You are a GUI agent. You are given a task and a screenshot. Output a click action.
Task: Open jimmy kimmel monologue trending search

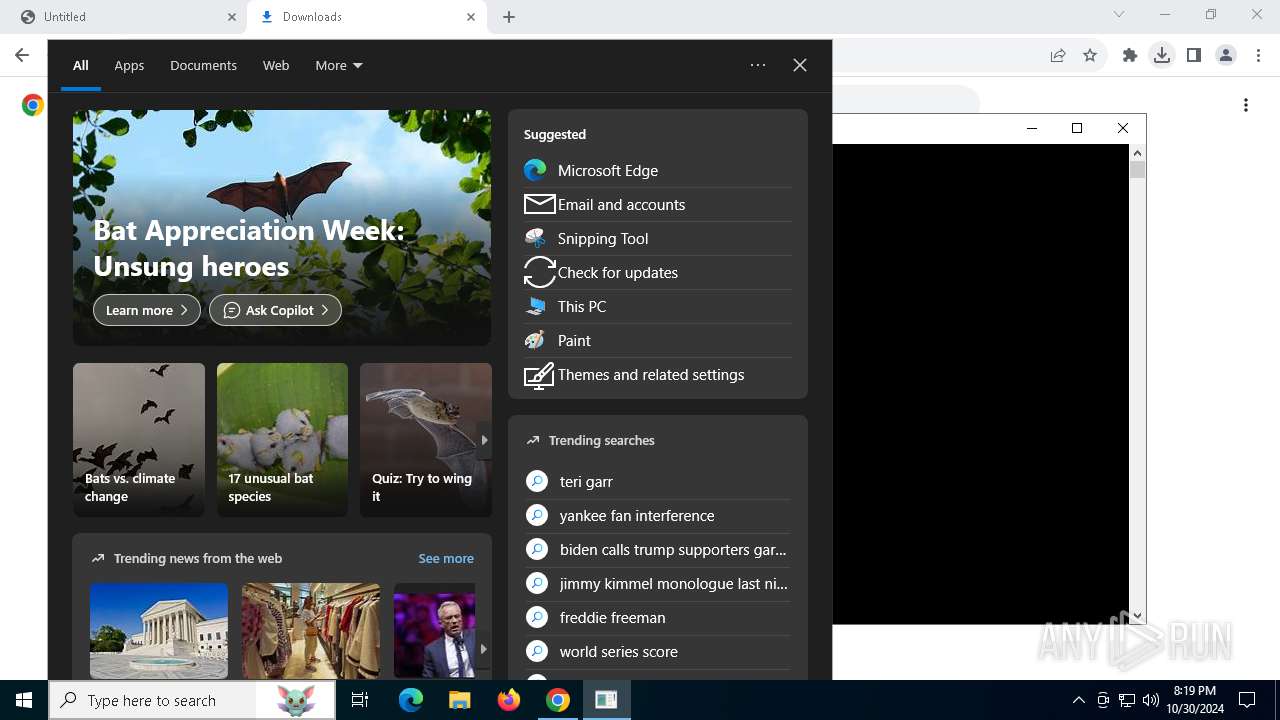(657, 583)
